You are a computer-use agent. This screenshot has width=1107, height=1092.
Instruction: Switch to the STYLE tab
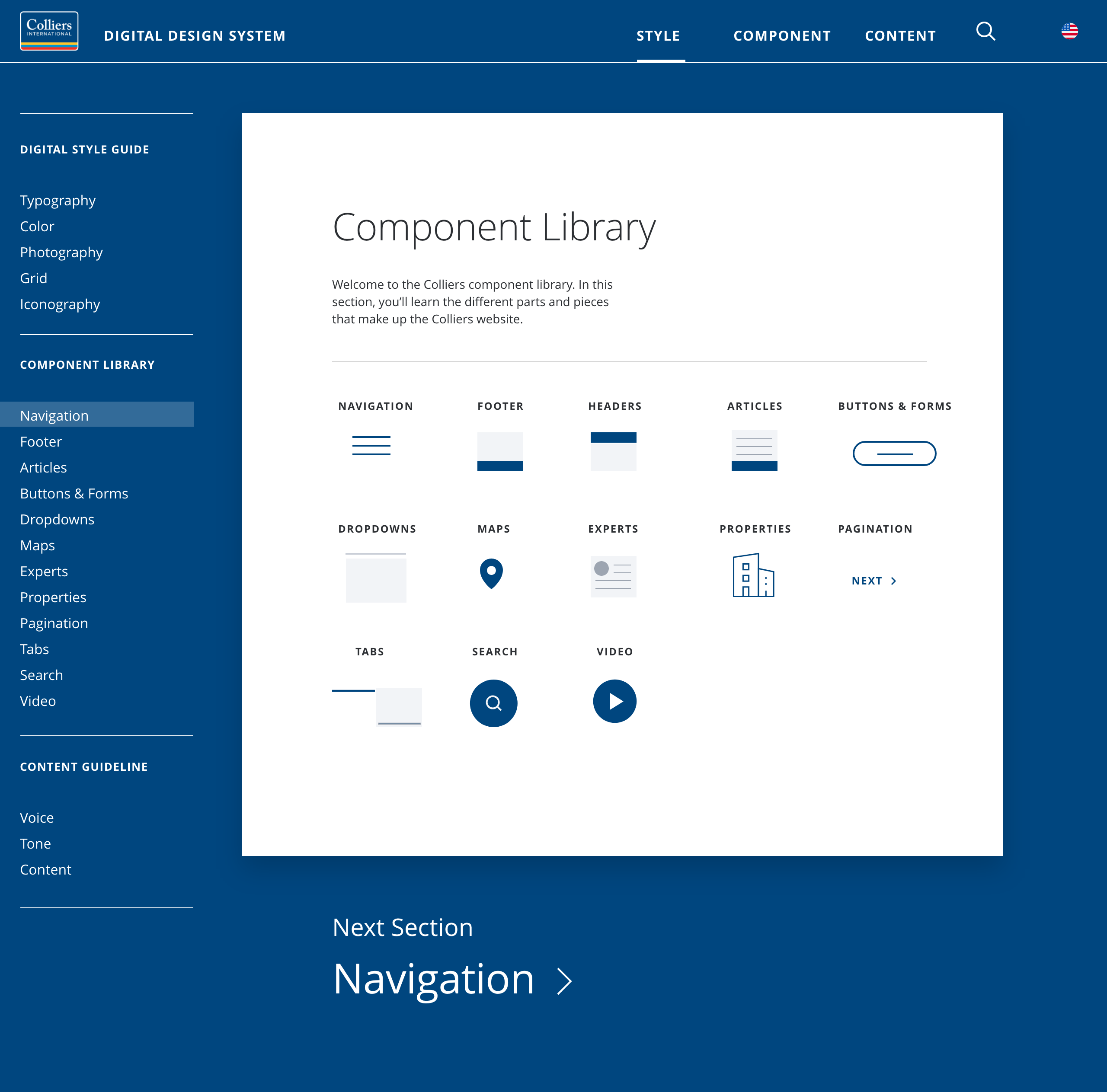[x=658, y=35]
